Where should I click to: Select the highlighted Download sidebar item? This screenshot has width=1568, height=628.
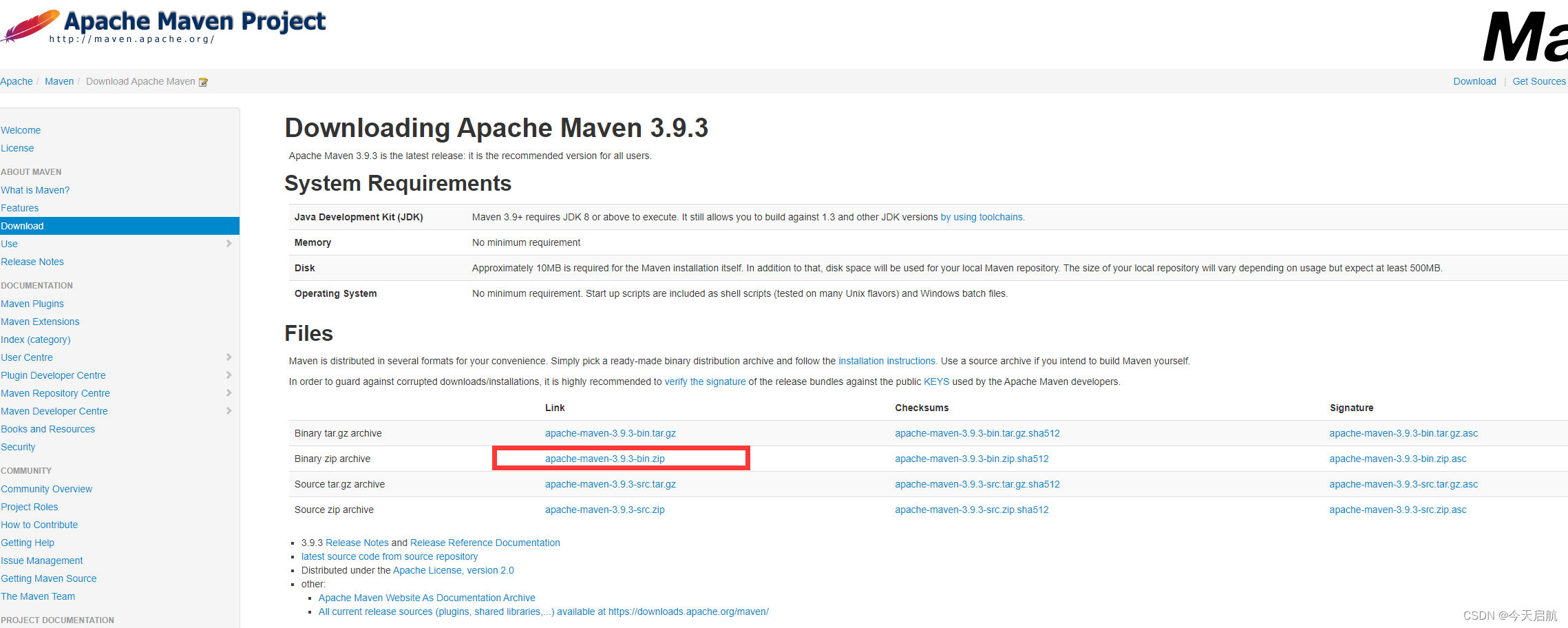pyautogui.click(x=120, y=226)
